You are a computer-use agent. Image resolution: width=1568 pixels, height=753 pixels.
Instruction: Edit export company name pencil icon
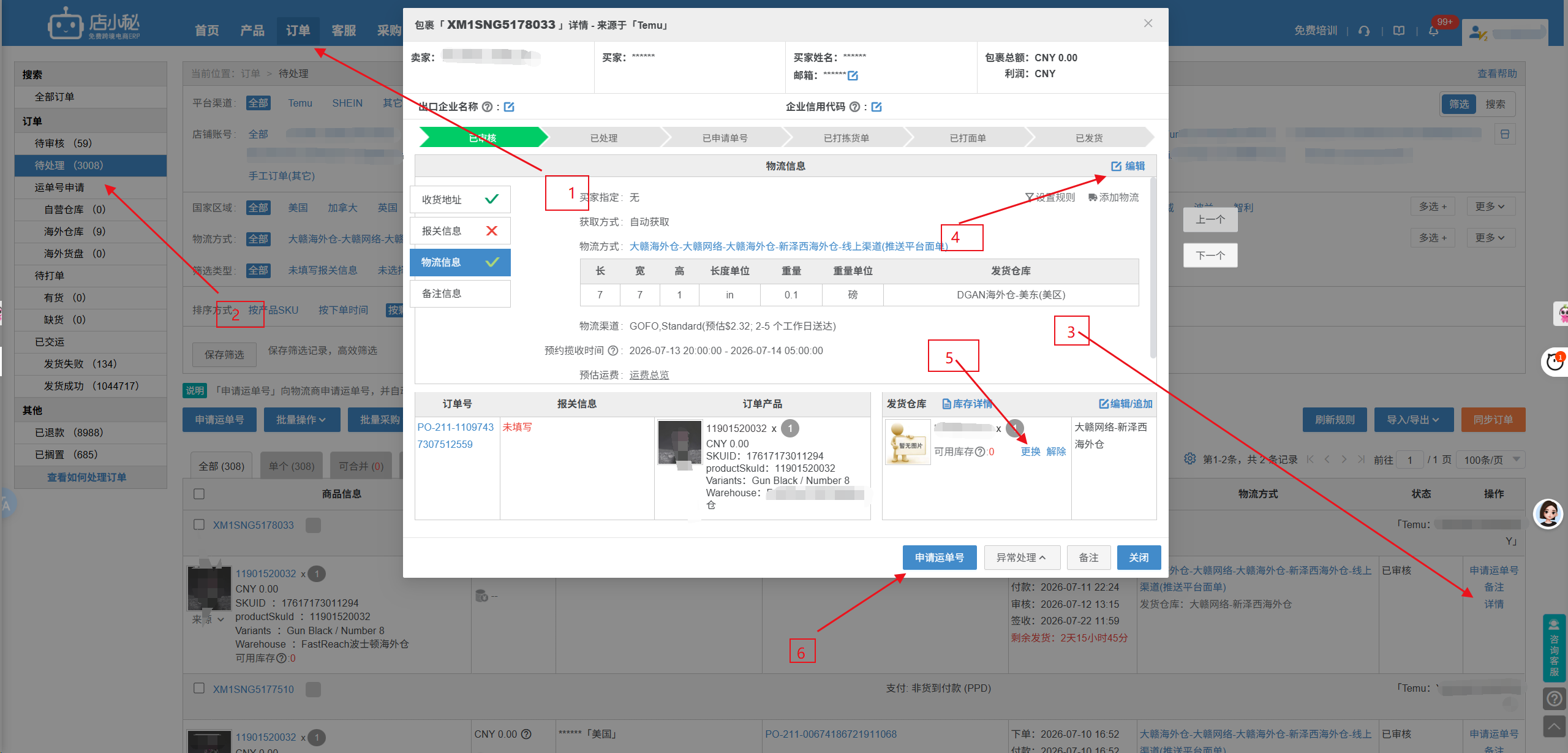(x=509, y=107)
